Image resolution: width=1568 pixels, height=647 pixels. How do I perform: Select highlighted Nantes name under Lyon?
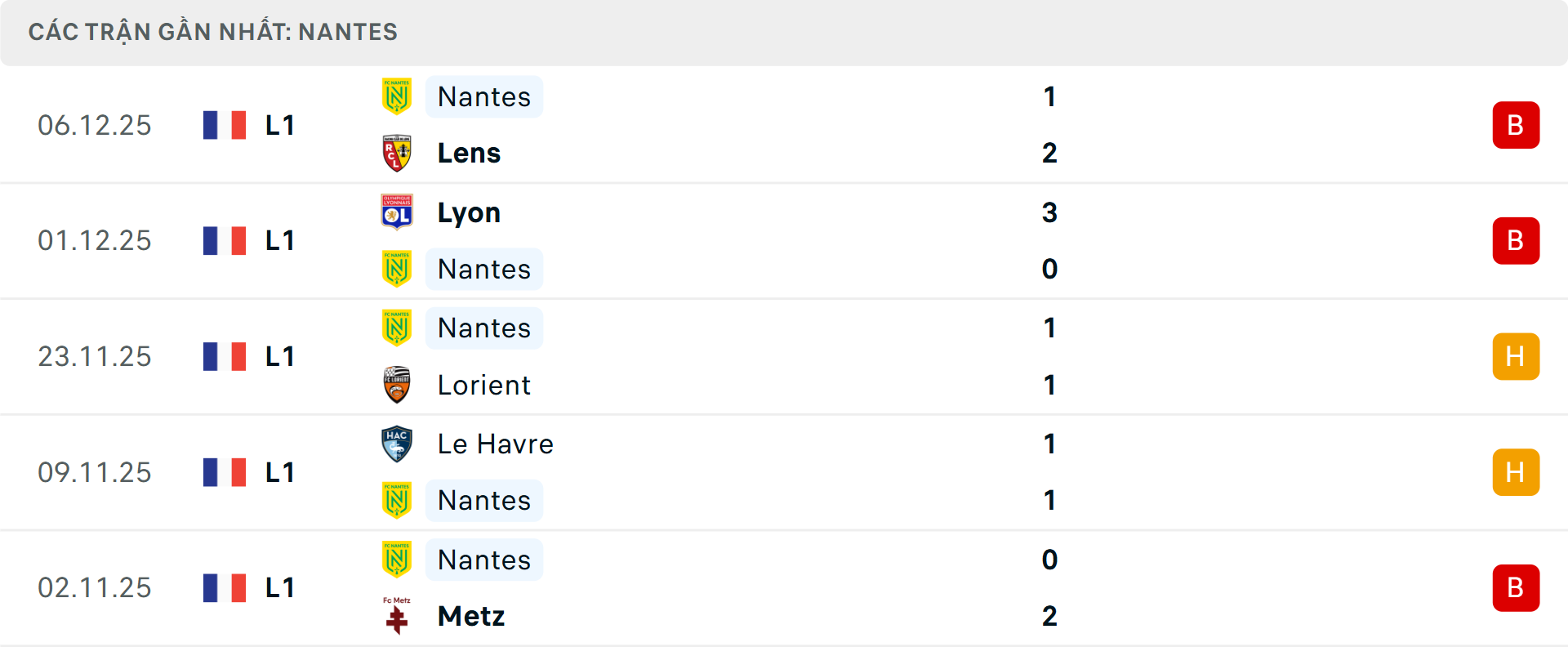click(x=484, y=270)
